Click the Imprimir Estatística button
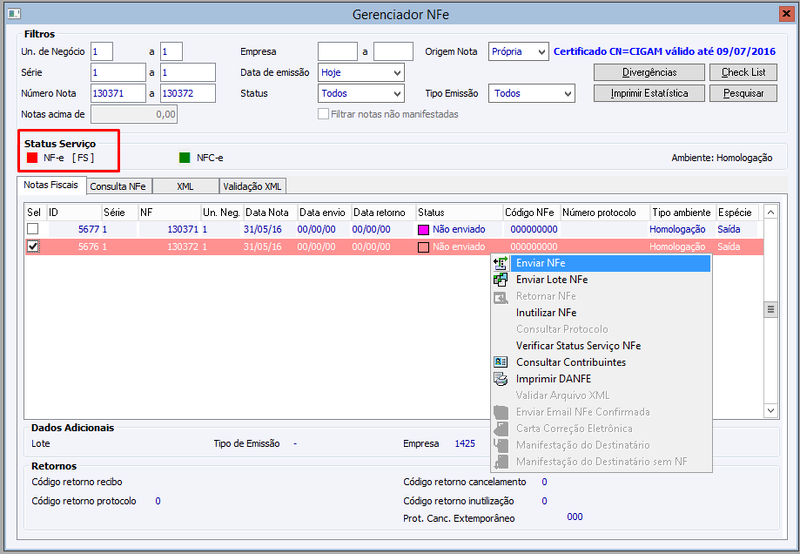Screen dimensions: 800x554 click(x=649, y=93)
